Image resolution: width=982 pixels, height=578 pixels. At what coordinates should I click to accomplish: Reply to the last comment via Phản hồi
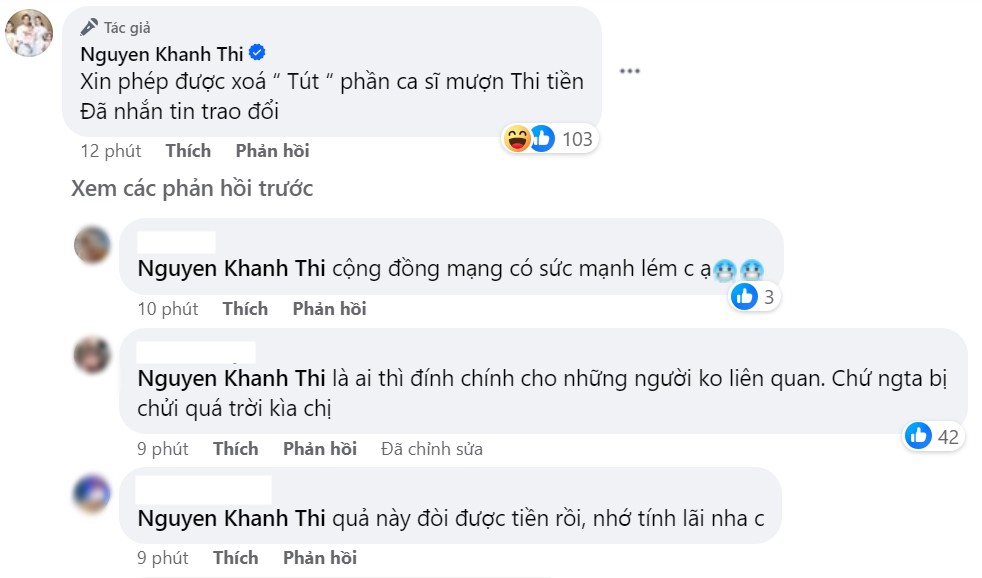pyautogui.click(x=319, y=557)
